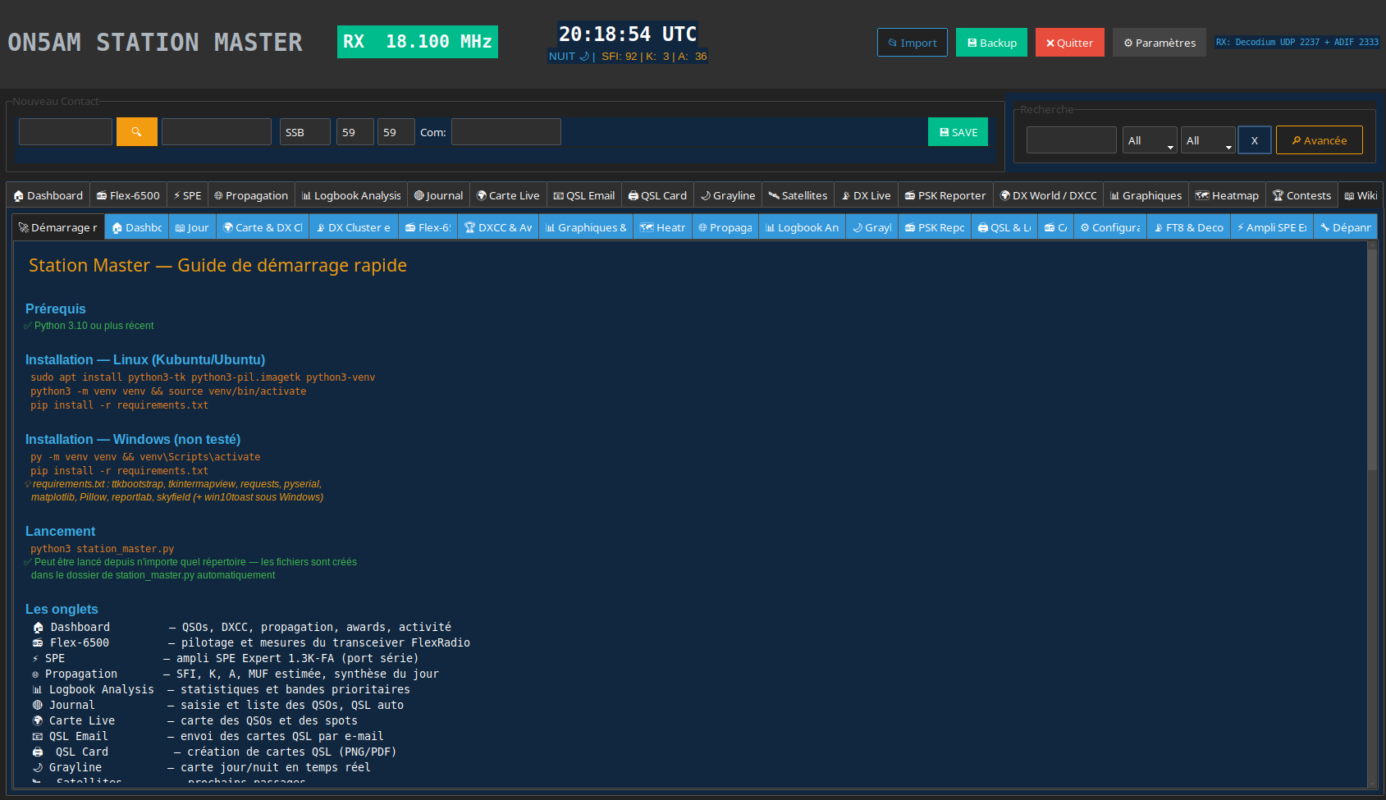Expand the All dropdown beside the X button
Image resolution: width=1386 pixels, height=800 pixels.
point(1208,140)
